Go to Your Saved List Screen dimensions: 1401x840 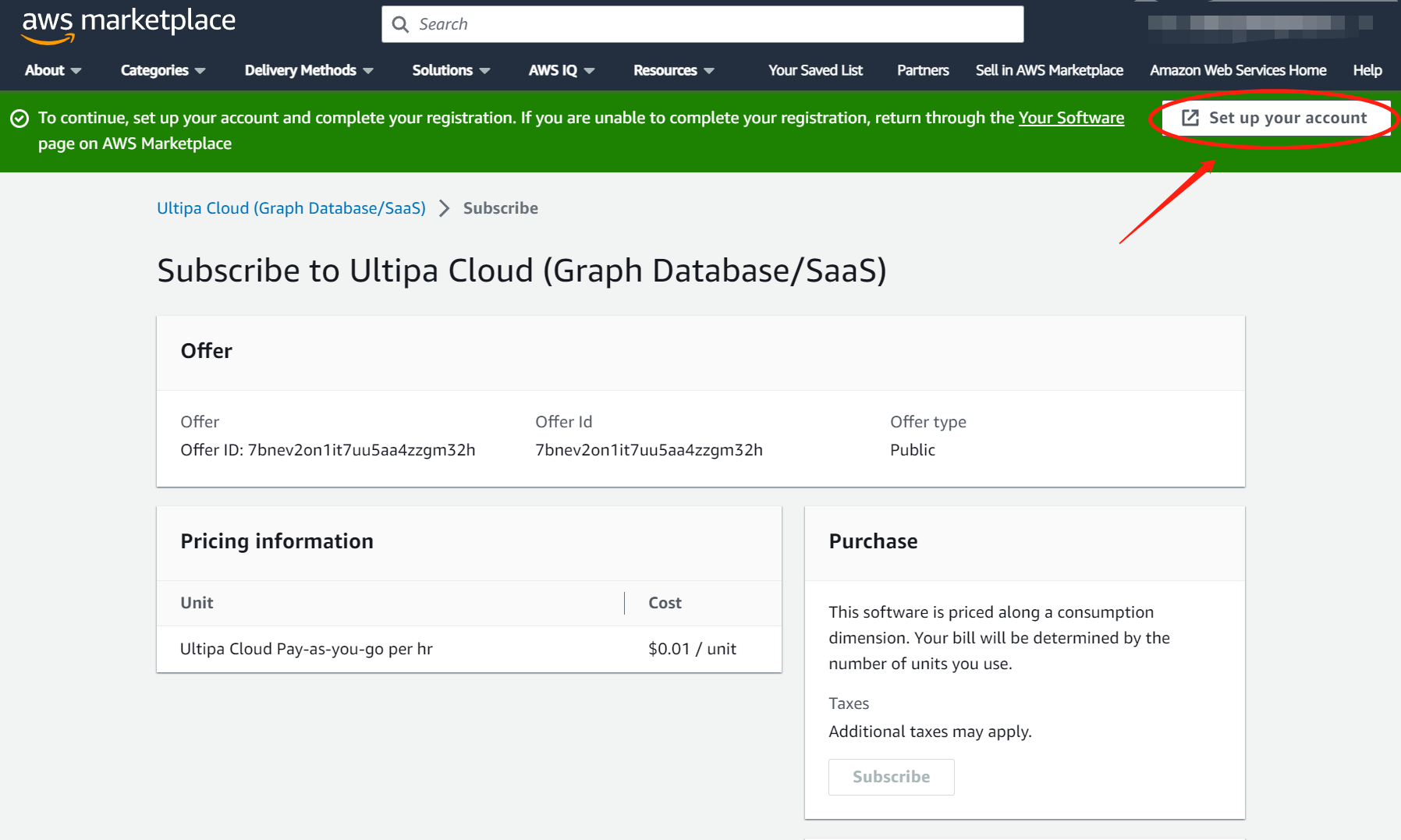(815, 70)
